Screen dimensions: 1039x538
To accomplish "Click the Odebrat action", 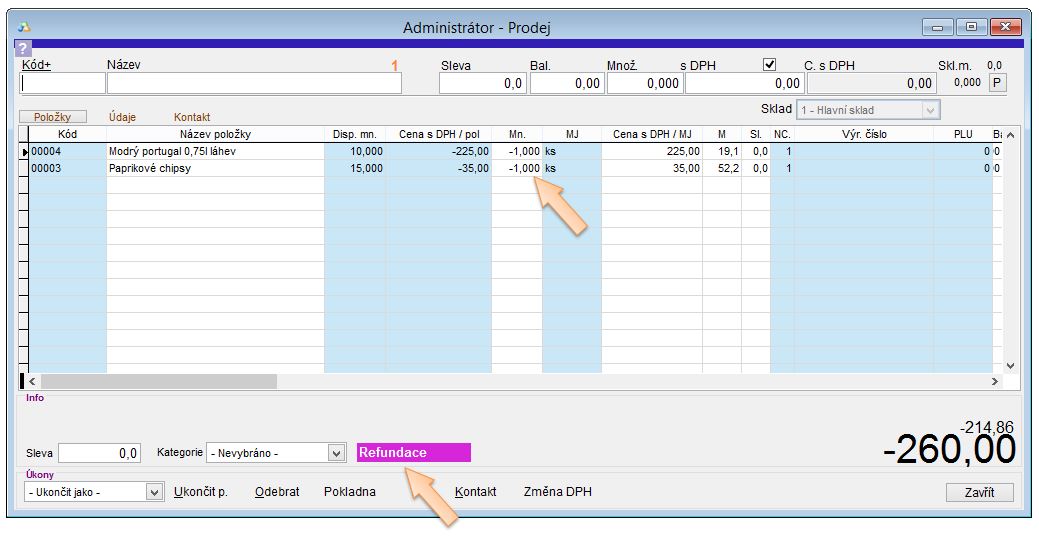I will tap(277, 492).
